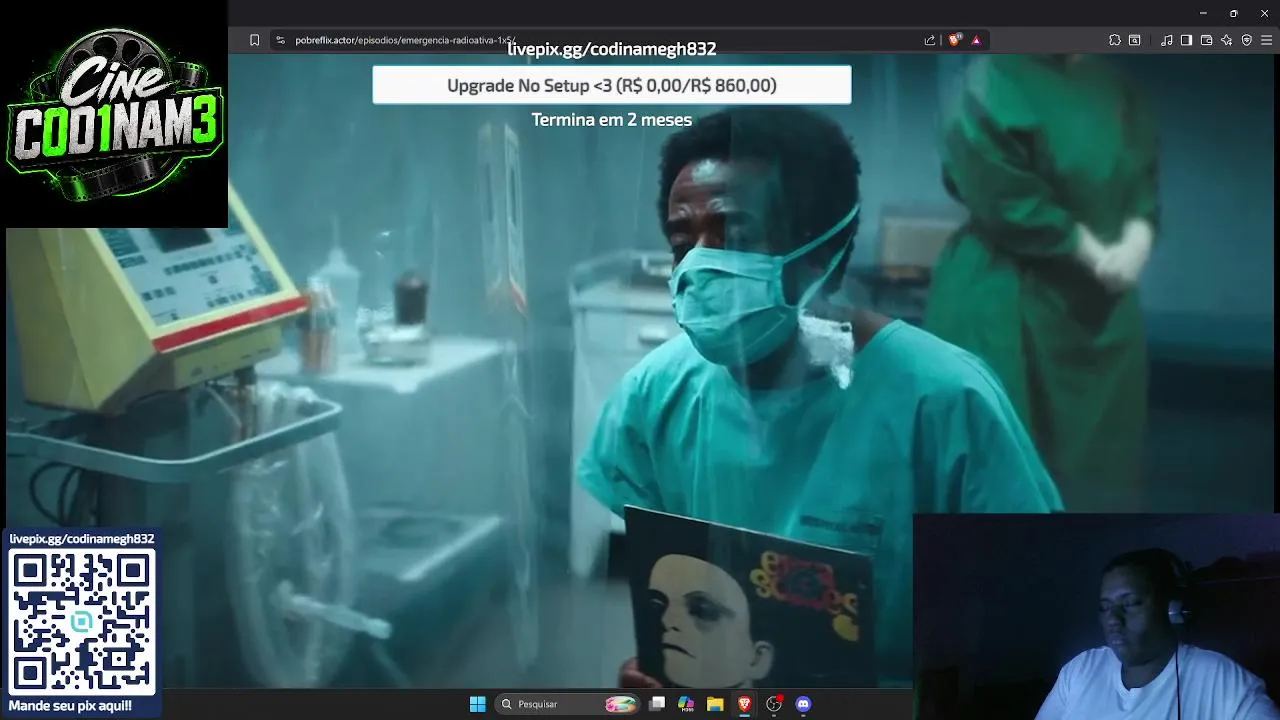Open the Brave Shields lion icon
Viewport: 1280px width, 720px height.
(x=955, y=40)
